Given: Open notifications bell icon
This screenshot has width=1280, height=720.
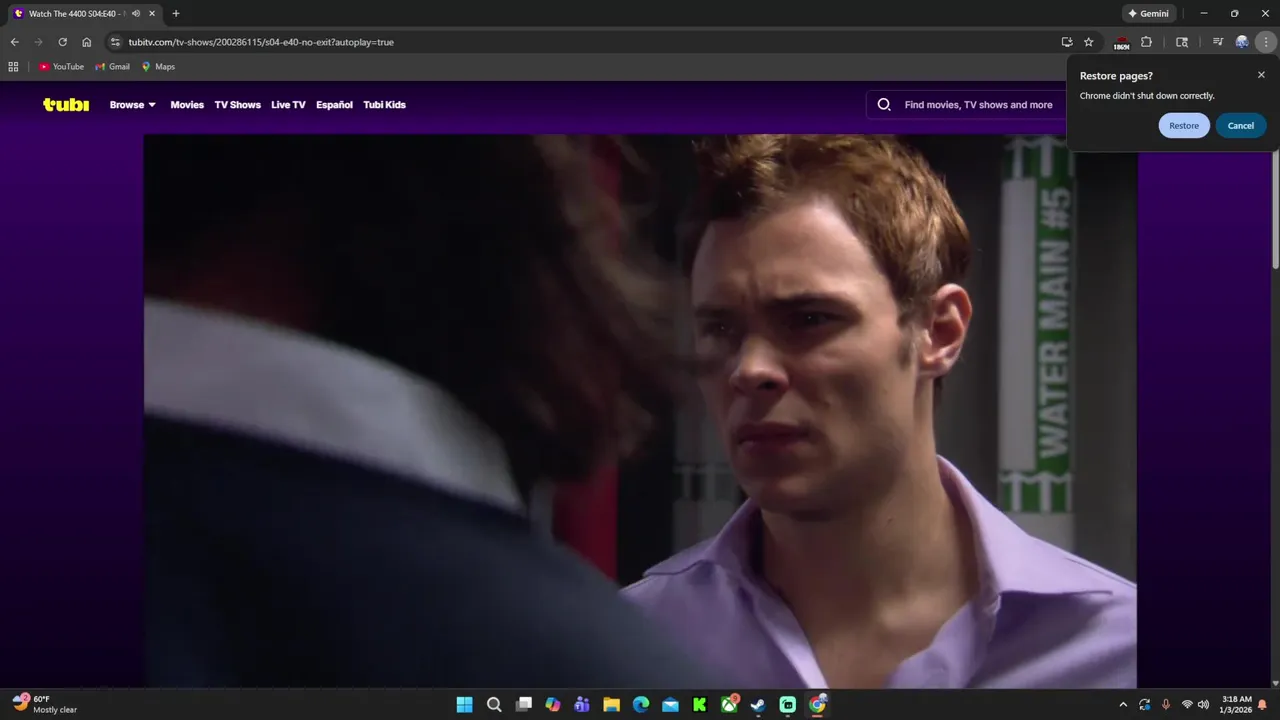Looking at the screenshot, I should pyautogui.click(x=1262, y=705).
